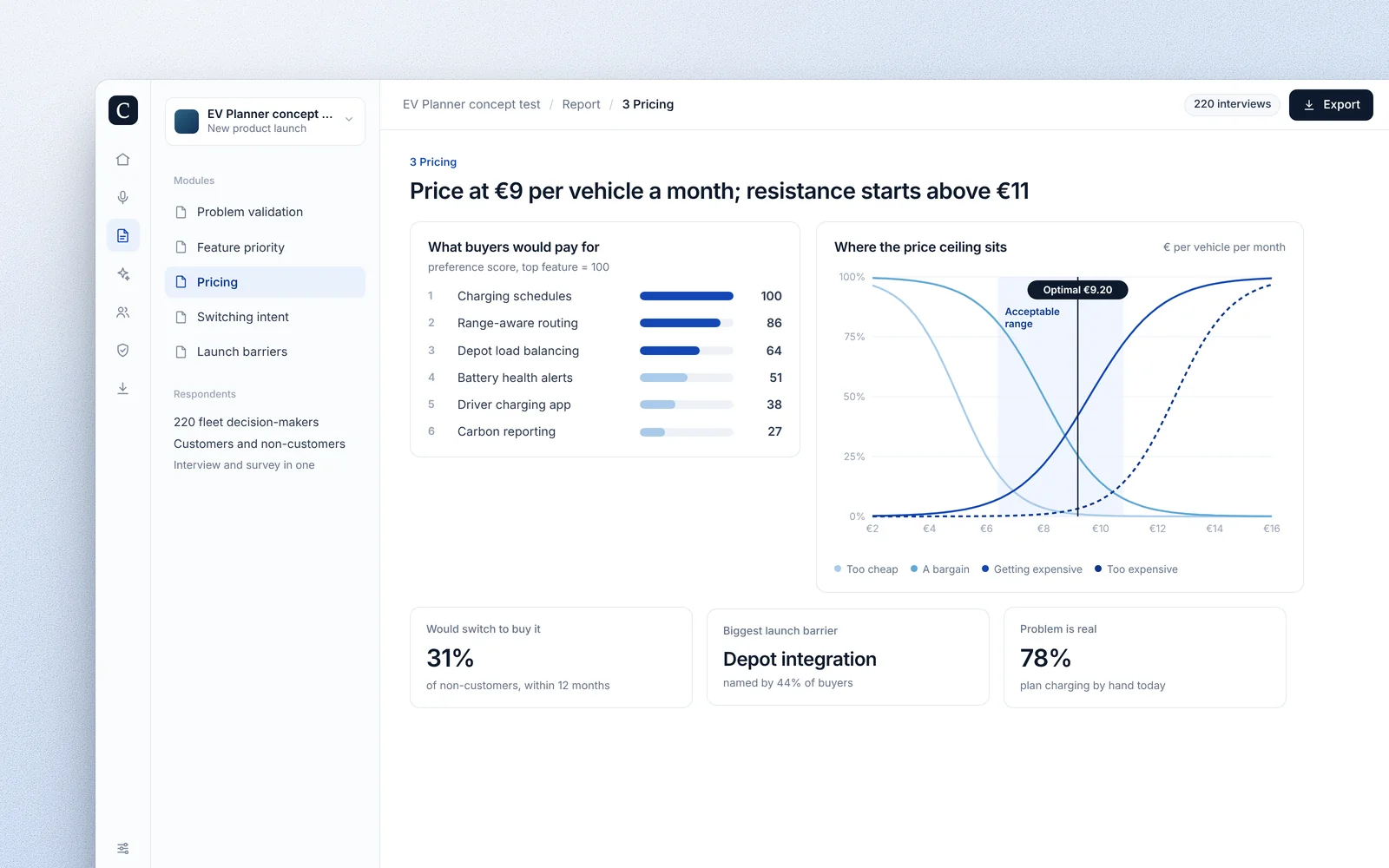
Task: Open the settings sliders icon at bottom
Action: (123, 848)
